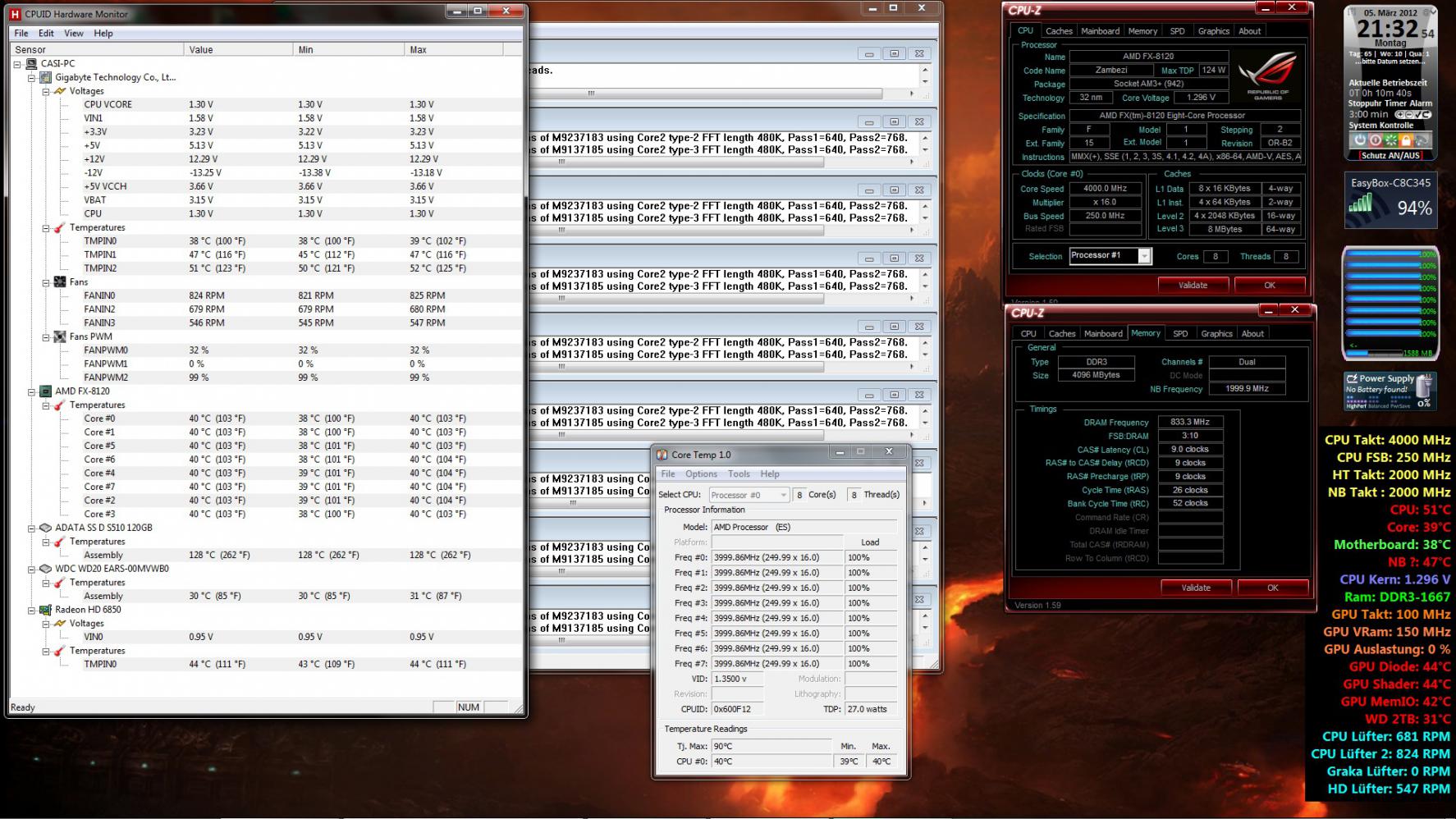This screenshot has width=1456, height=819.
Task: Click the green restart icon in System Kontrolle
Action: coord(1391,140)
